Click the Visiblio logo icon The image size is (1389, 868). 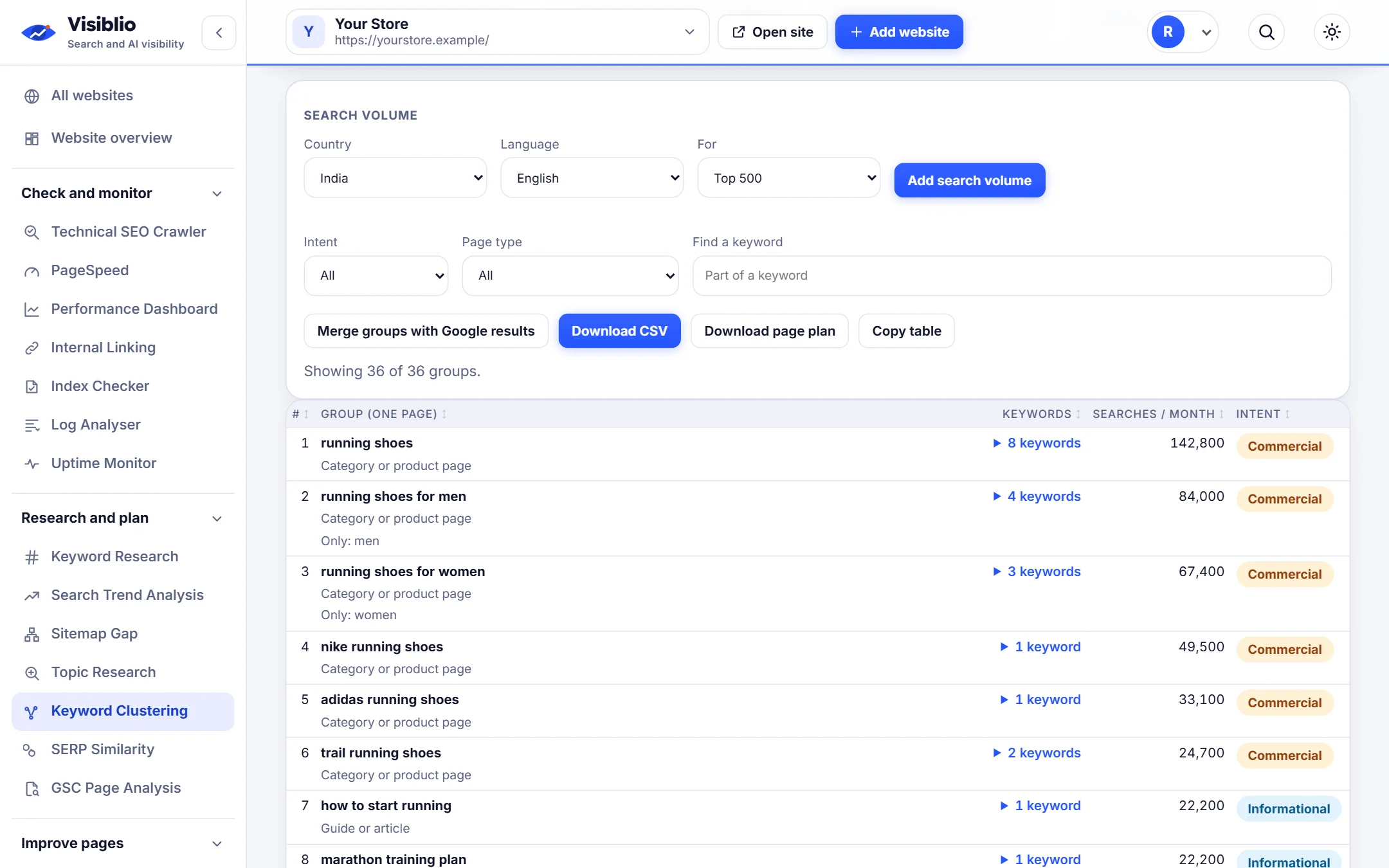pos(39,32)
